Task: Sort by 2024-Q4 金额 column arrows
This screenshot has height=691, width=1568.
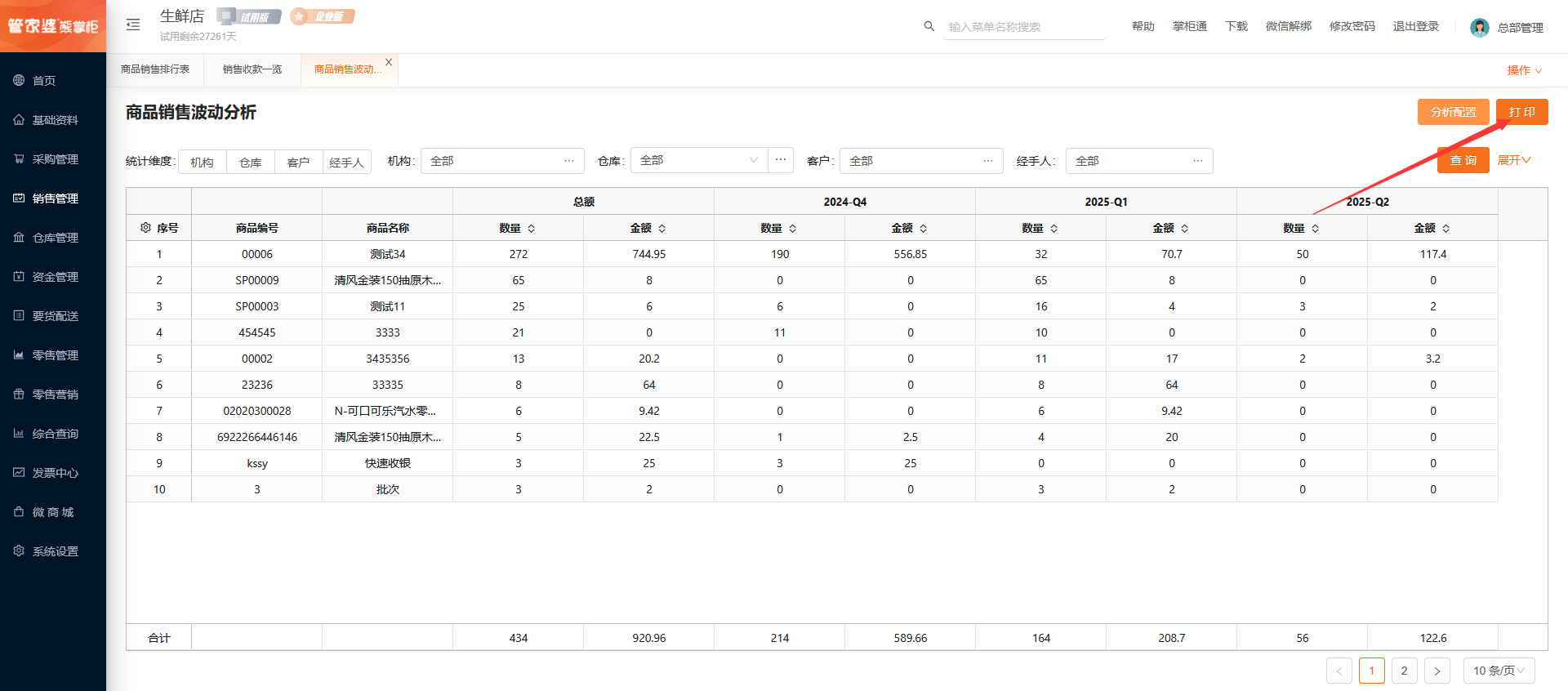Action: (x=923, y=229)
